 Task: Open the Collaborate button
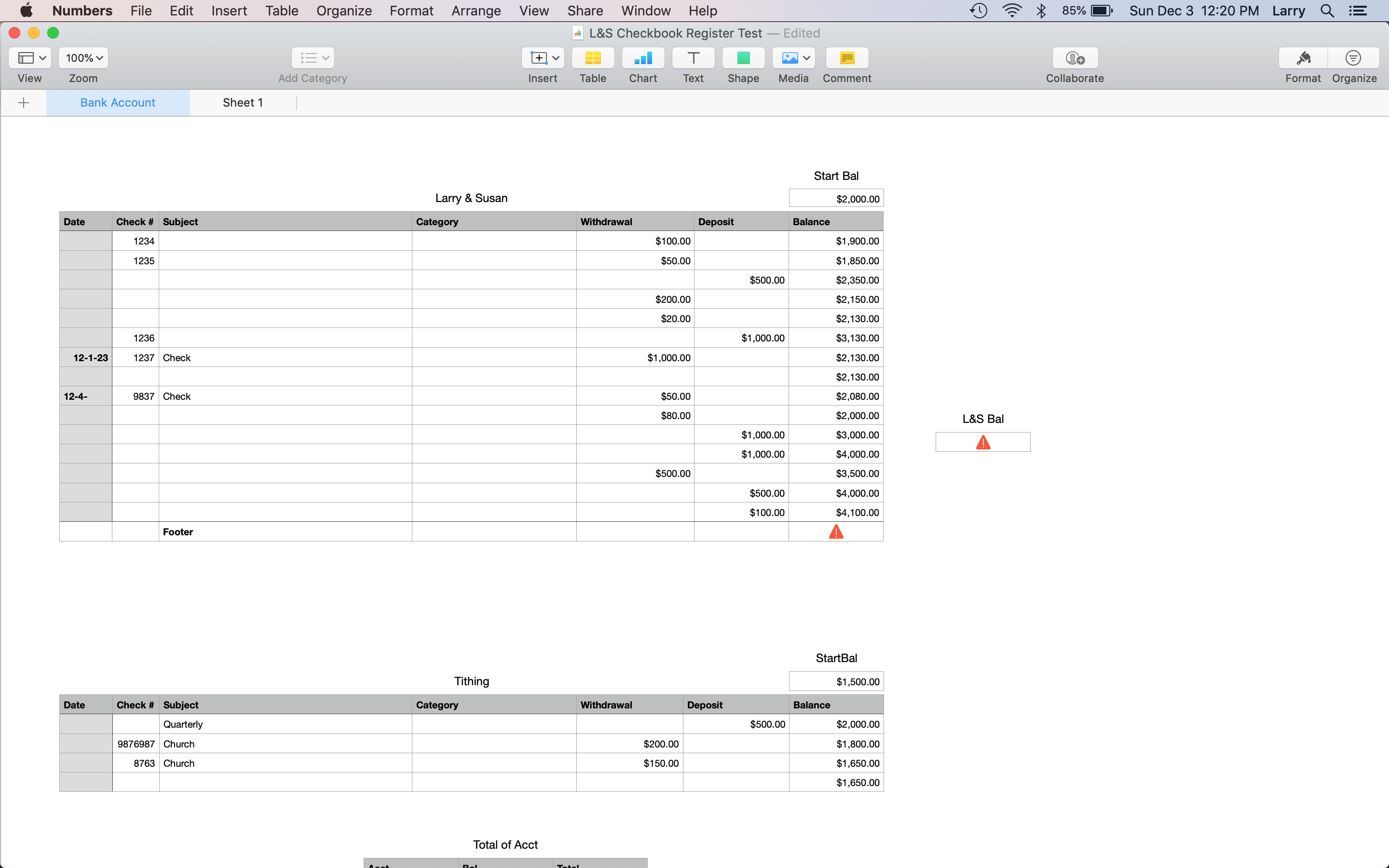(x=1075, y=58)
